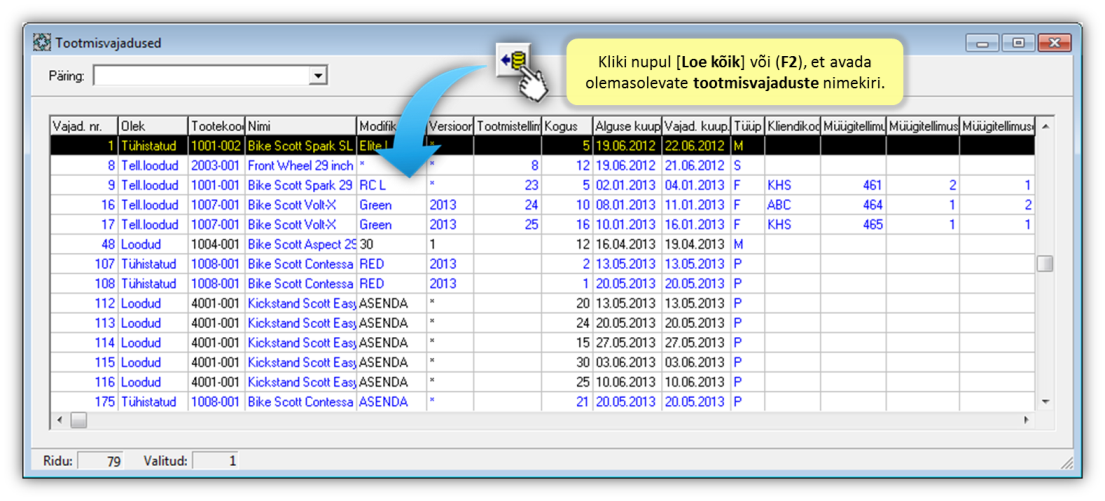Click Tootekood cell 1004-001
This screenshot has width=1105, height=501.
click(216, 245)
